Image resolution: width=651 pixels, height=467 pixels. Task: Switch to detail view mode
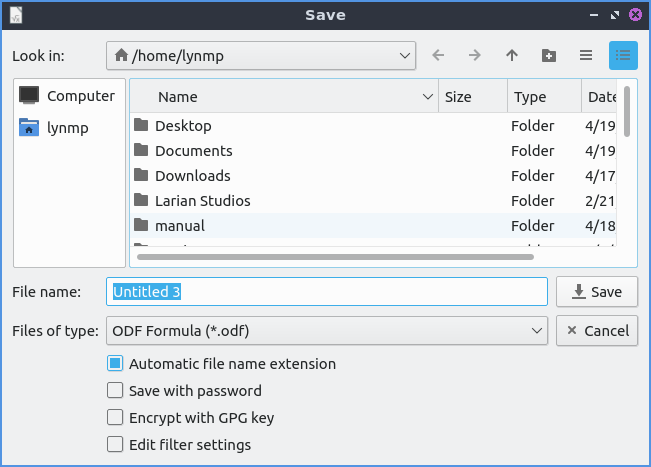[x=623, y=56]
